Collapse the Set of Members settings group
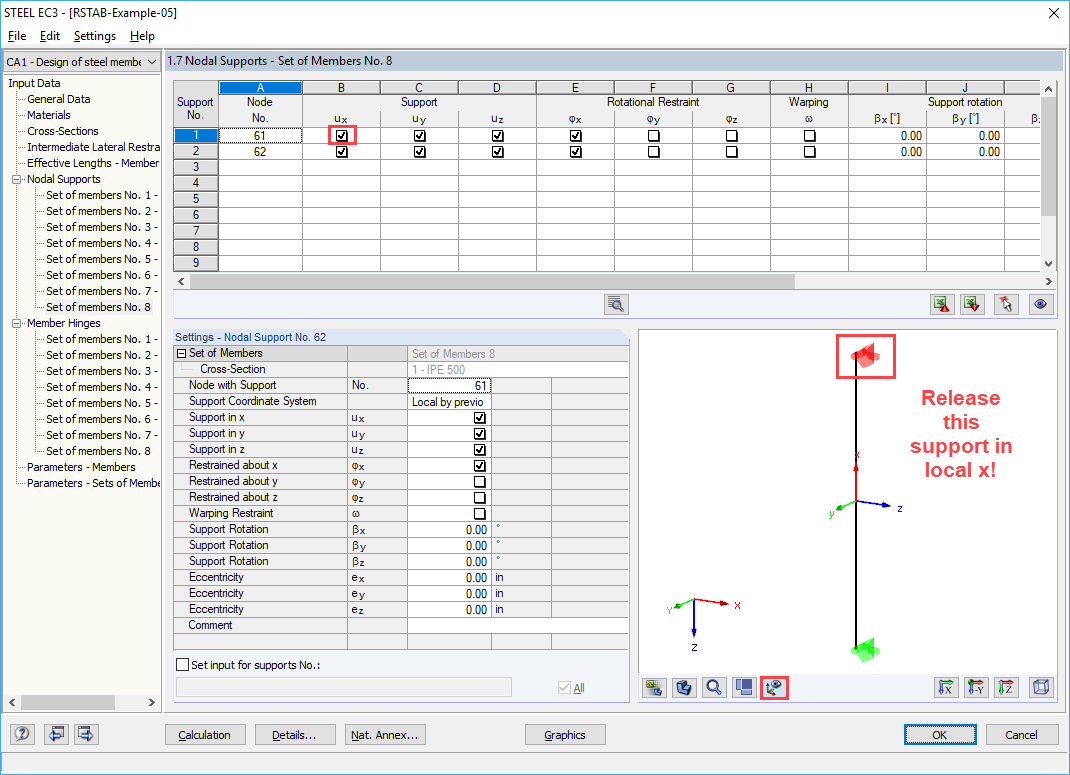This screenshot has height=775, width=1070. pos(180,353)
